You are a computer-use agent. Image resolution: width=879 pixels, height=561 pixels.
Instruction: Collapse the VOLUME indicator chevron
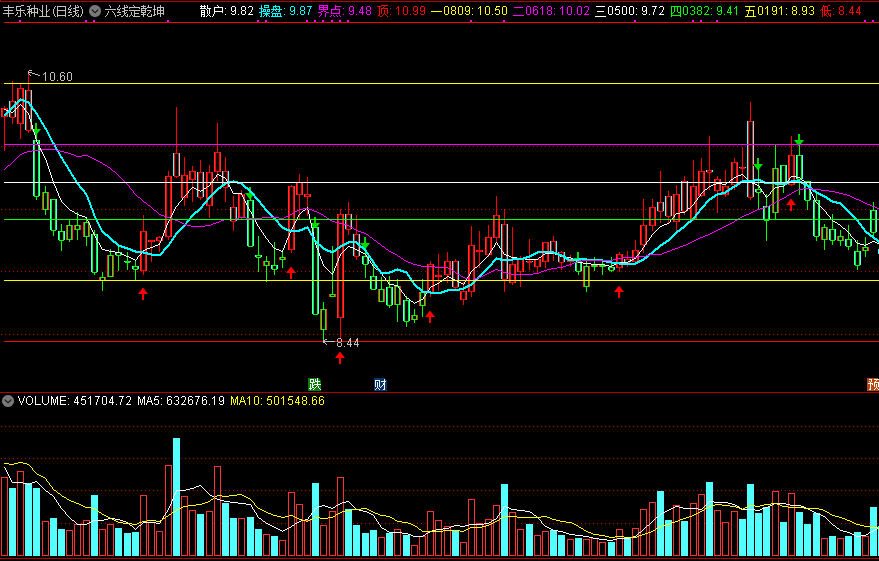8,401
